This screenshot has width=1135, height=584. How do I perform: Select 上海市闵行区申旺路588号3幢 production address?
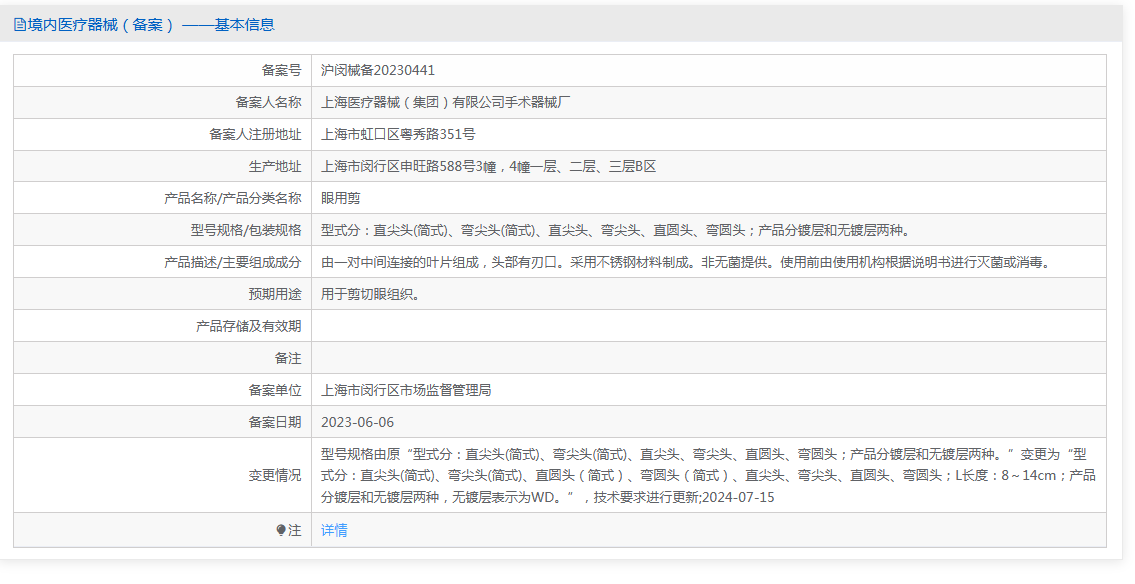click(x=489, y=166)
